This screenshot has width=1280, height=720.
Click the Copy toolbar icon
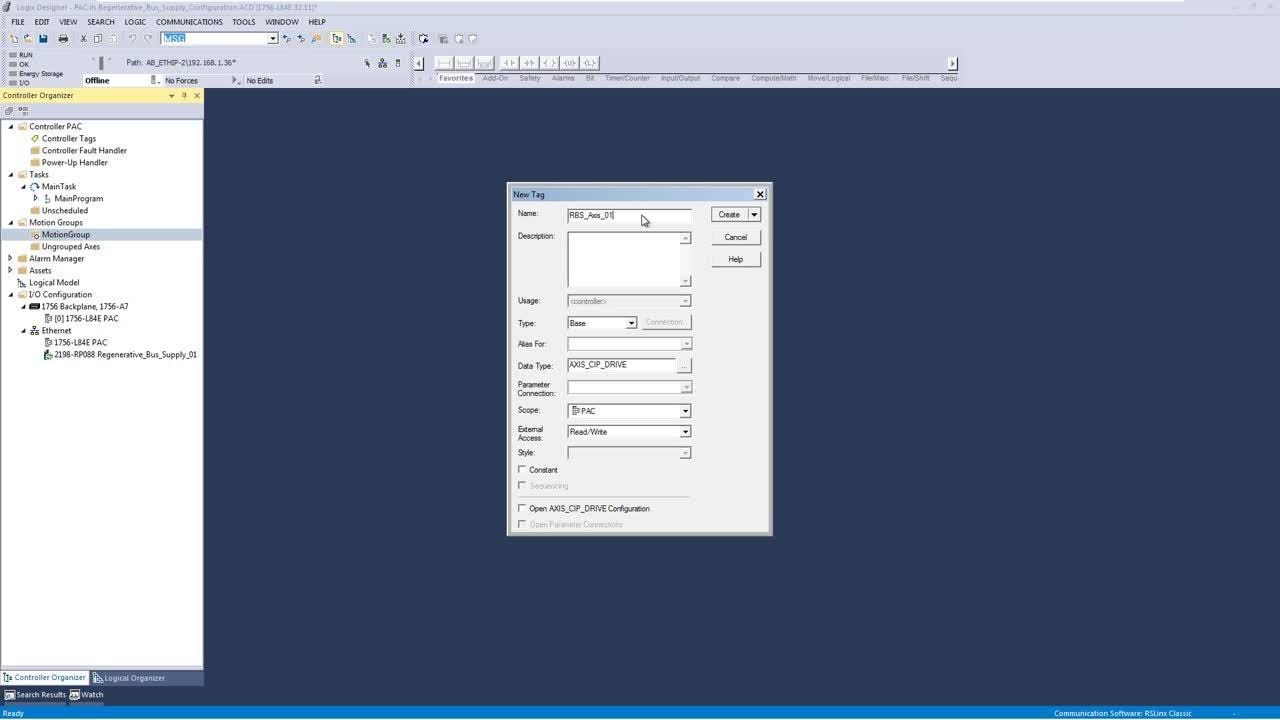tap(98, 39)
